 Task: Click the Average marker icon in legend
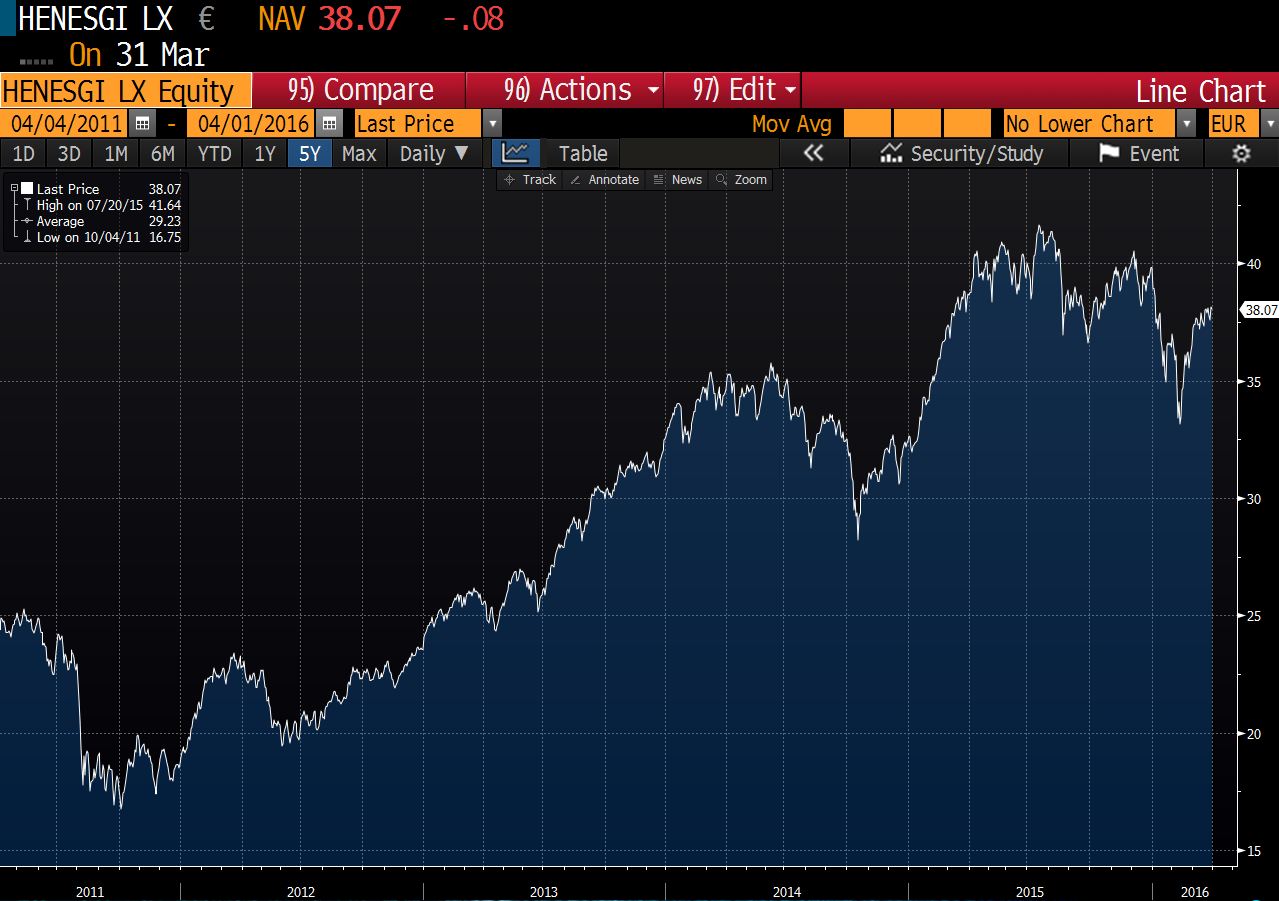click(x=27, y=221)
